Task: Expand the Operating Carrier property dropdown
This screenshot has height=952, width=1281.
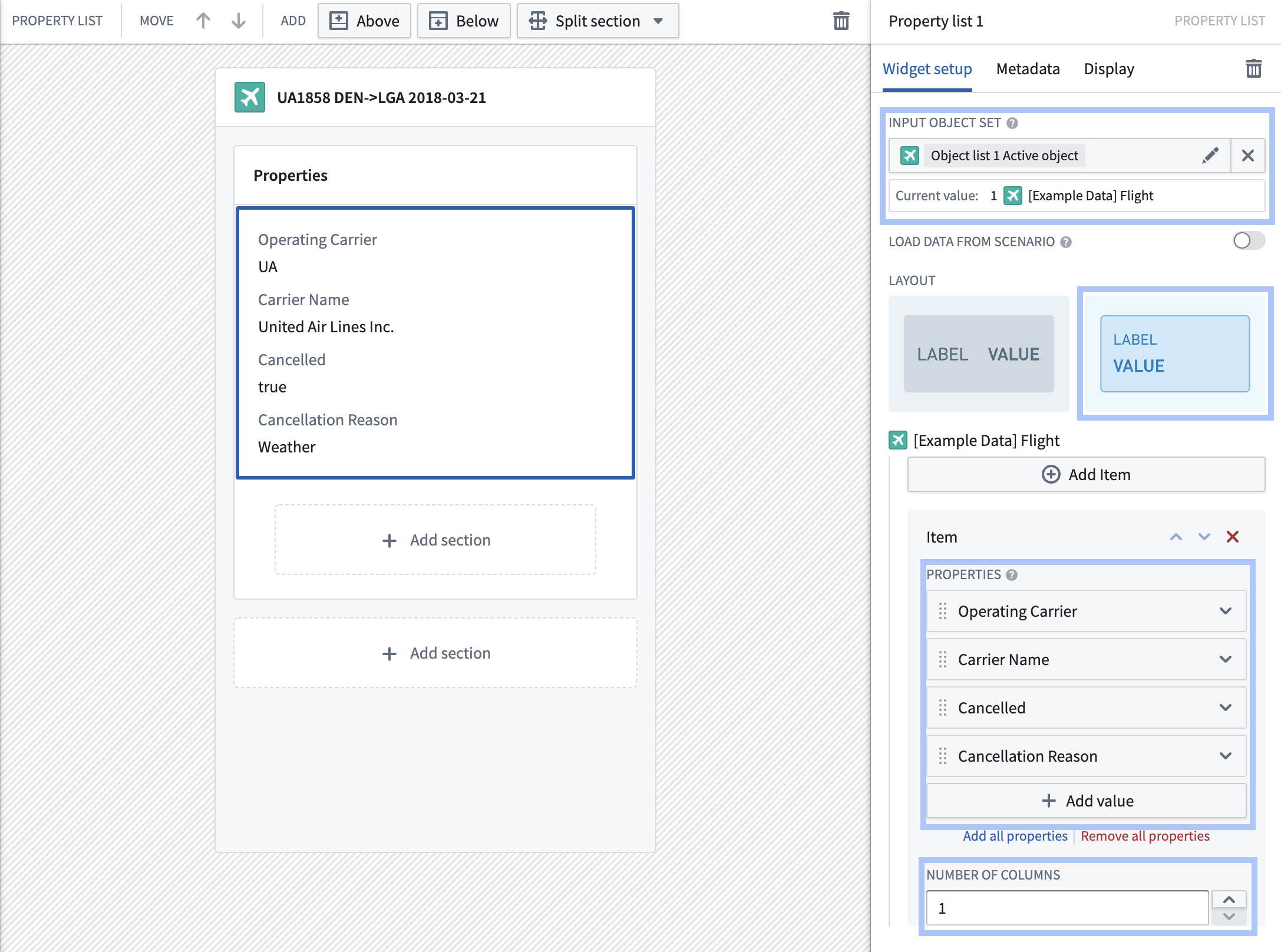Action: (1226, 611)
